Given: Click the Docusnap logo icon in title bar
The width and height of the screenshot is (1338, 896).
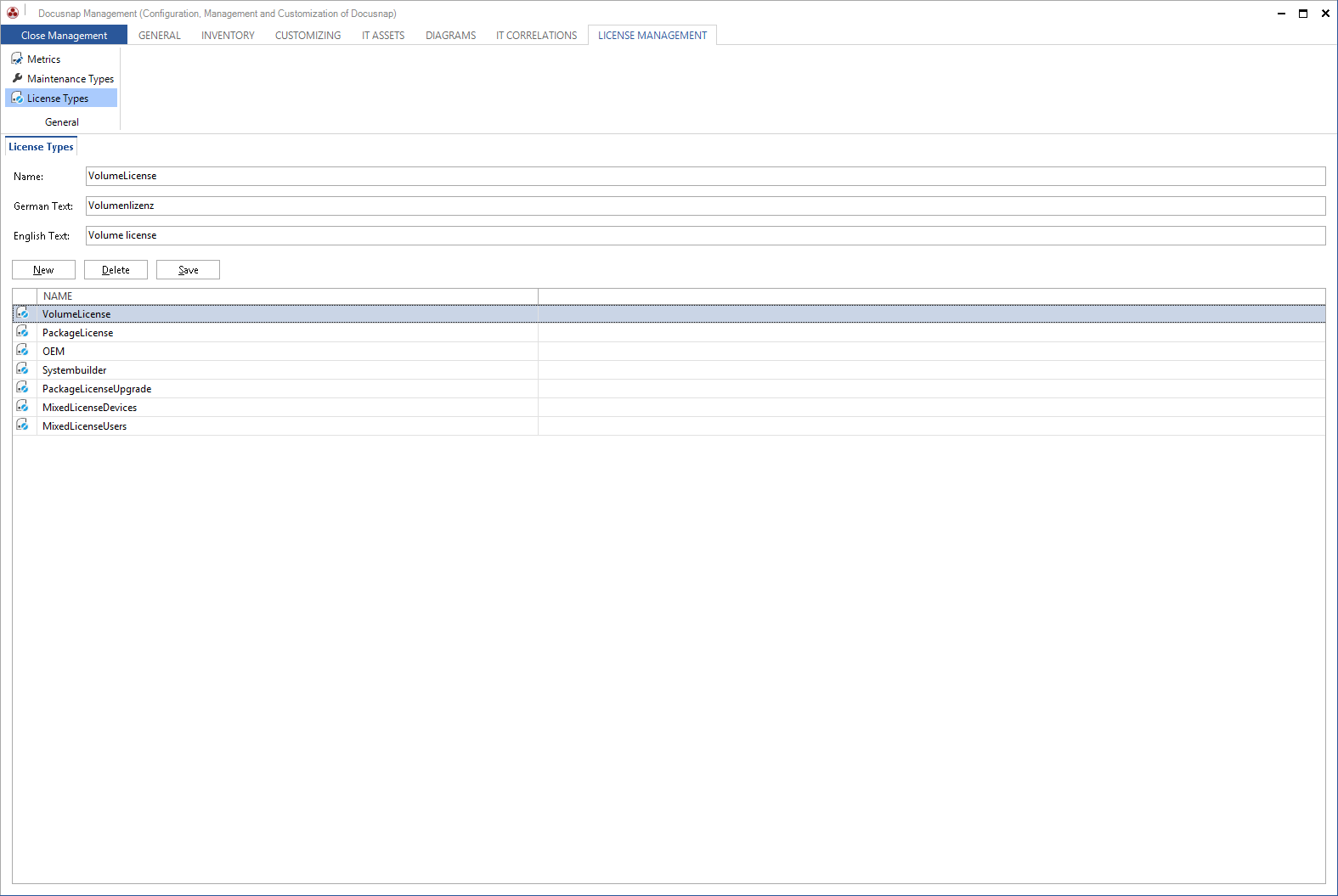Looking at the screenshot, I should [13, 13].
